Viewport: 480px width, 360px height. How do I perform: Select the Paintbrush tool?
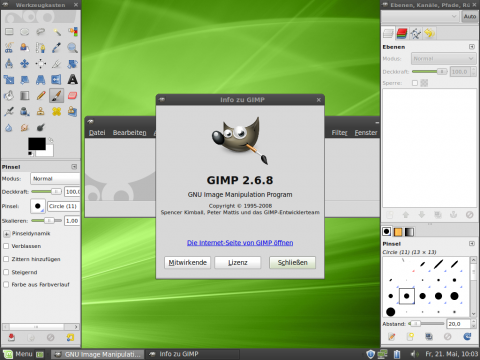[x=57, y=96]
